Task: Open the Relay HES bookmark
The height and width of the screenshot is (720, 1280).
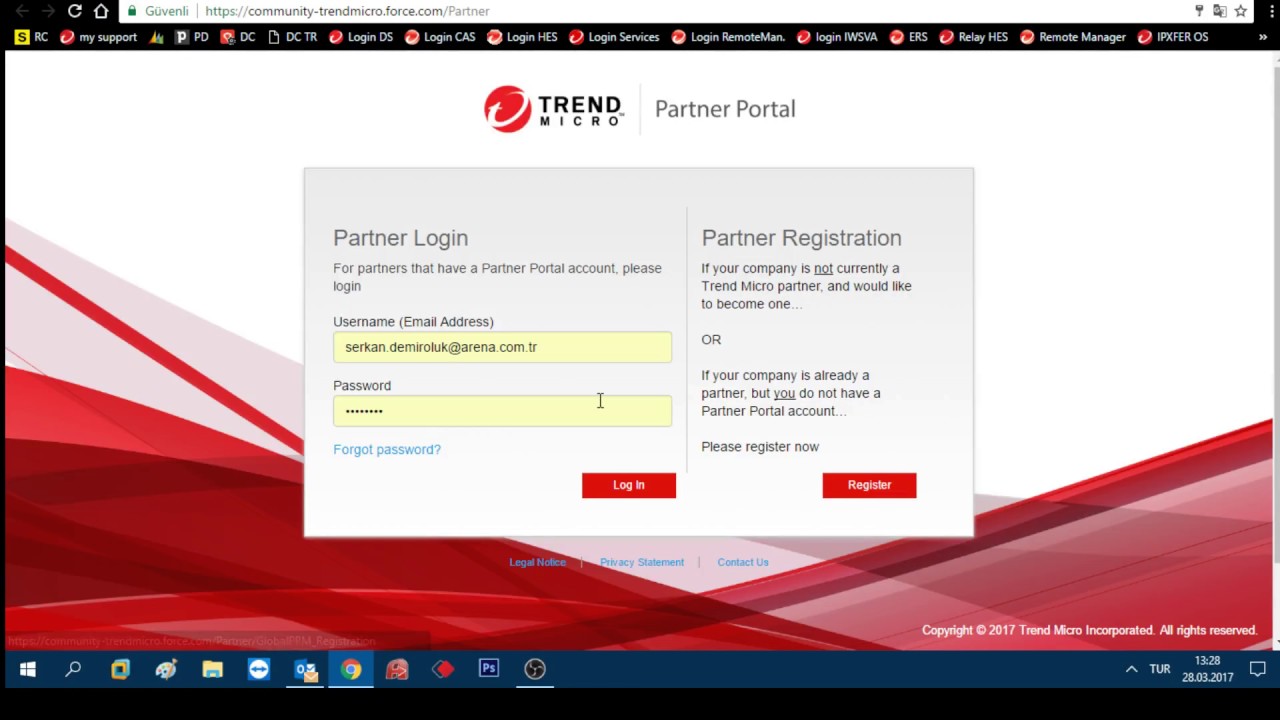Action: tap(973, 37)
